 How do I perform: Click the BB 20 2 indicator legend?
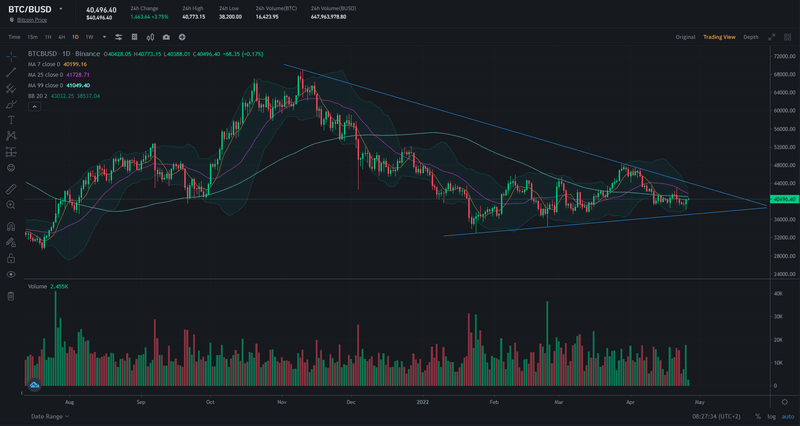pos(64,96)
